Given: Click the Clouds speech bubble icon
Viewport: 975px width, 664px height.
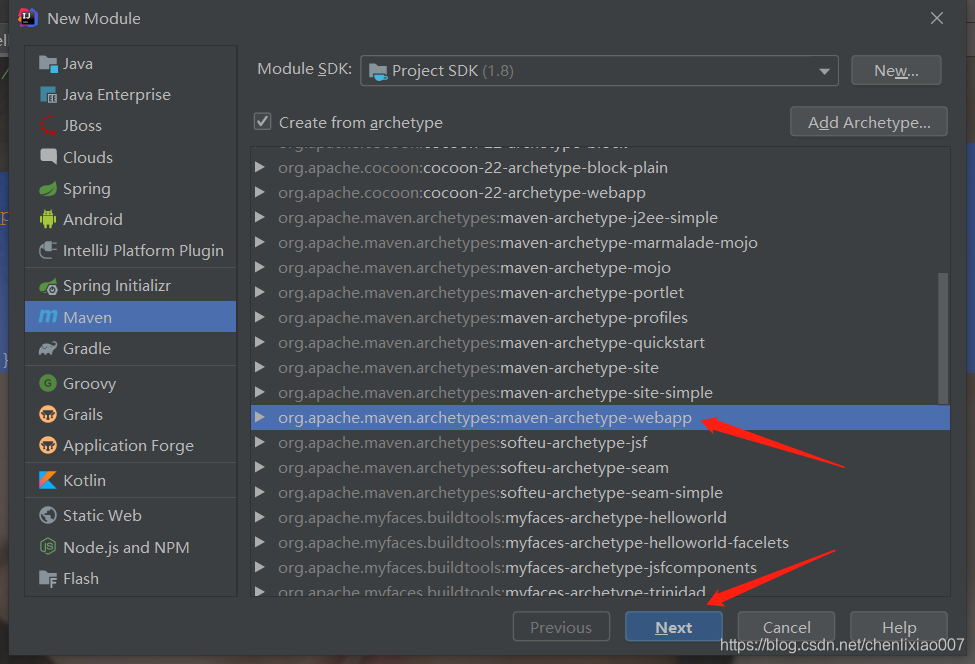Looking at the screenshot, I should (x=48, y=156).
